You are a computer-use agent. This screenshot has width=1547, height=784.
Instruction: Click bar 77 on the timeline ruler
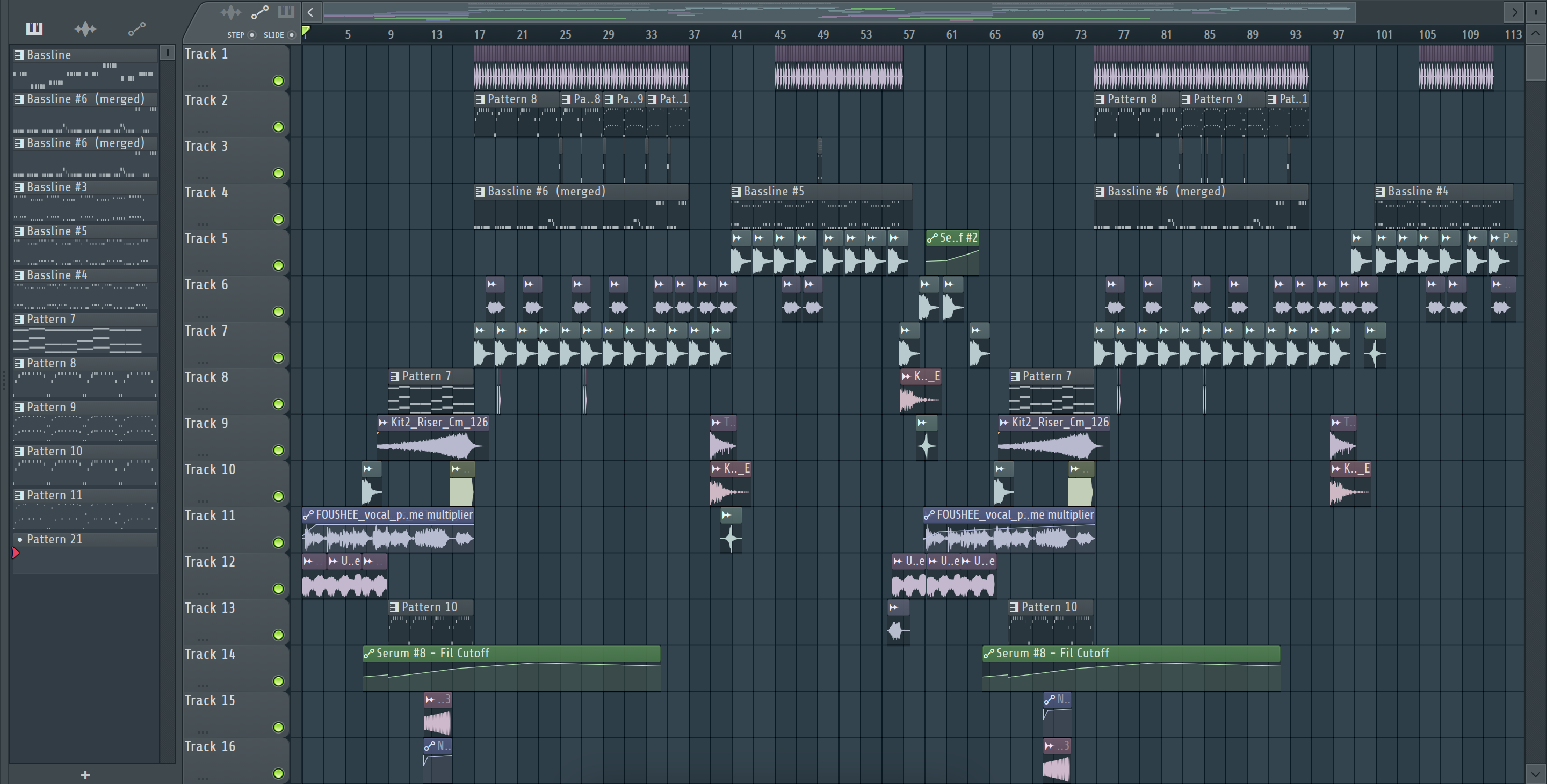pyautogui.click(x=1123, y=34)
